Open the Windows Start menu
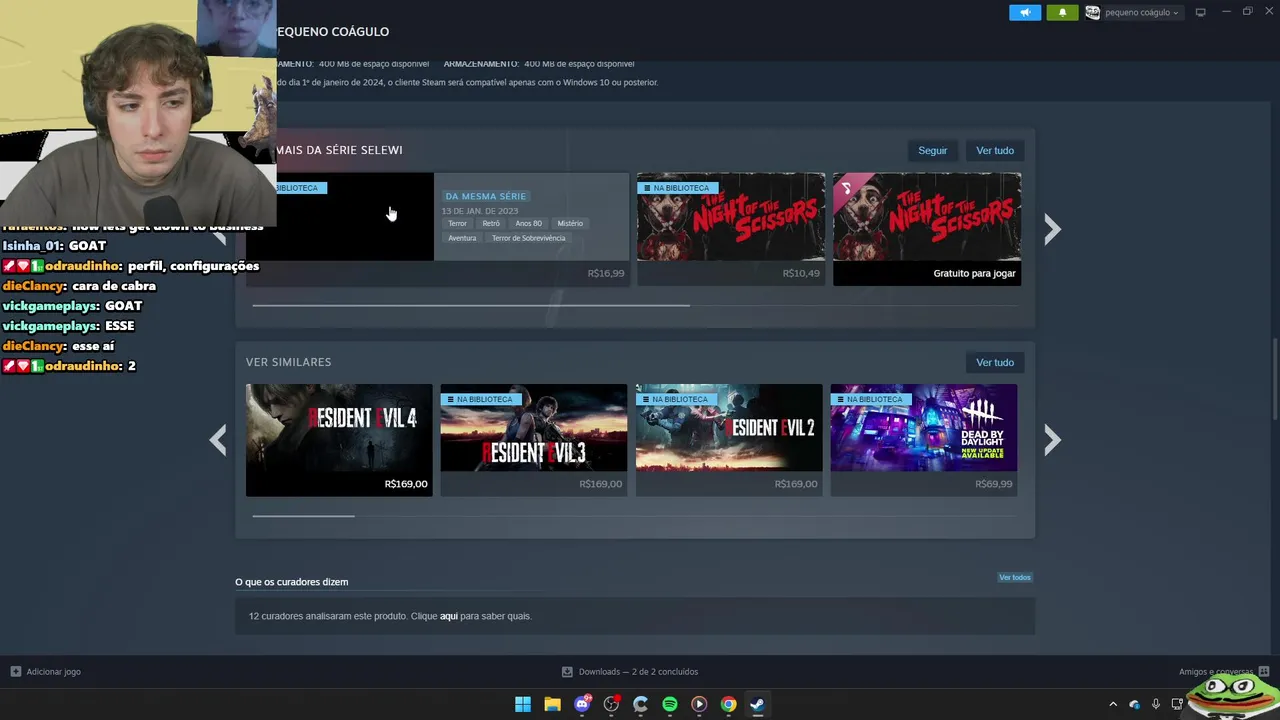1280x720 pixels. 523,704
